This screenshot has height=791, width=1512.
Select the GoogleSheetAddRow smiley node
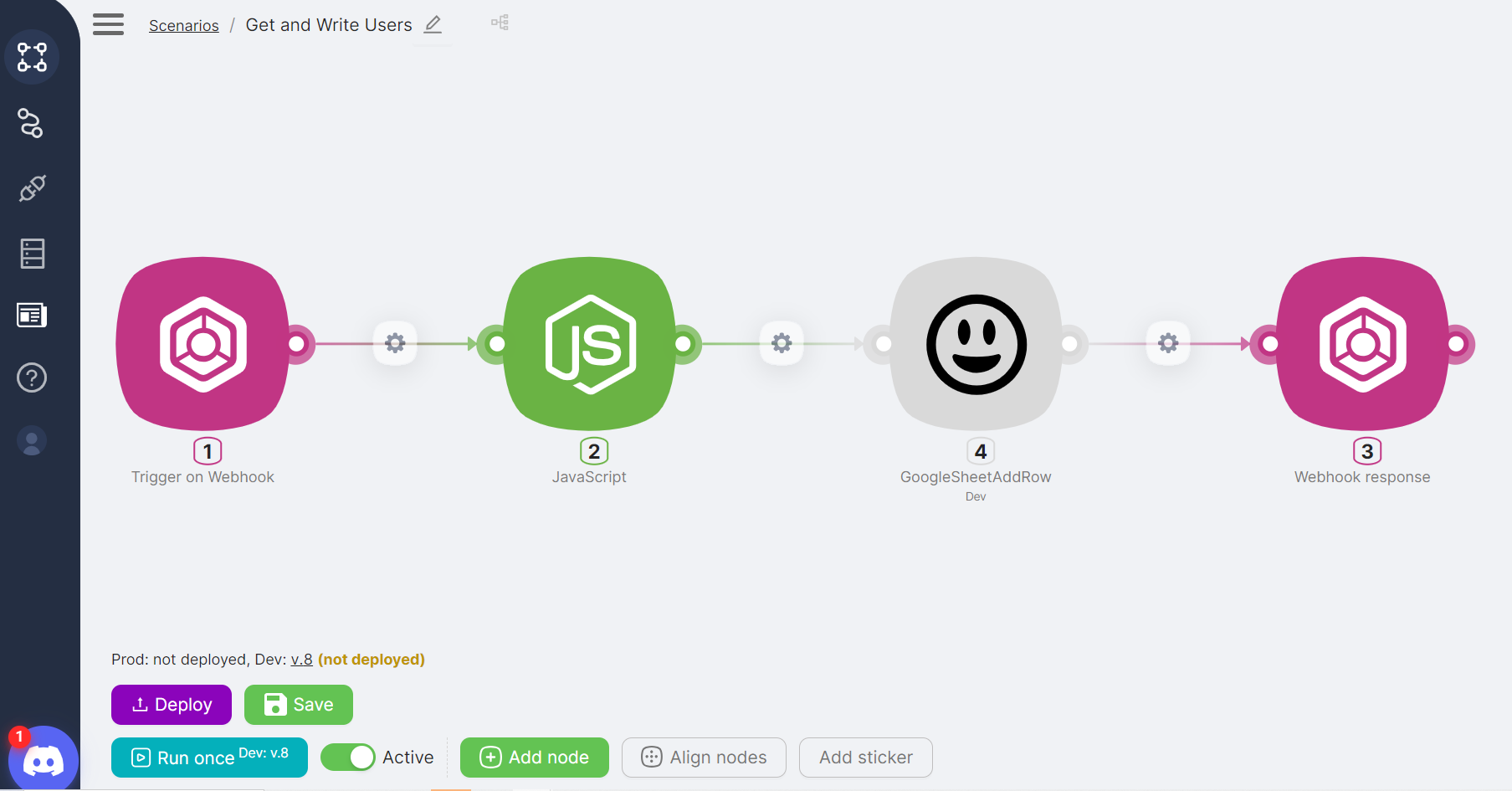(976, 343)
